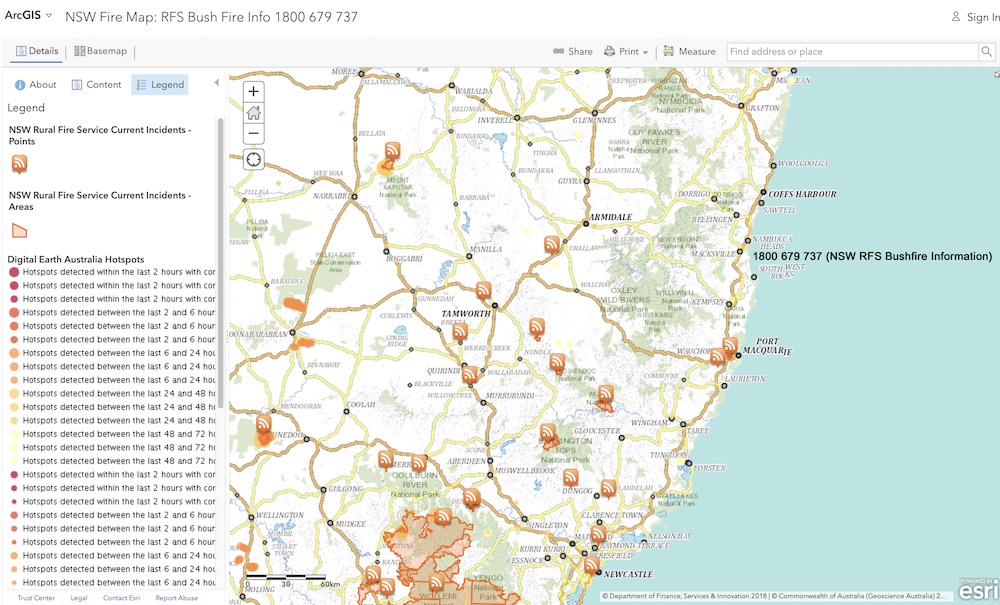
Task: Open the Trust Center link
Action: pos(36,598)
